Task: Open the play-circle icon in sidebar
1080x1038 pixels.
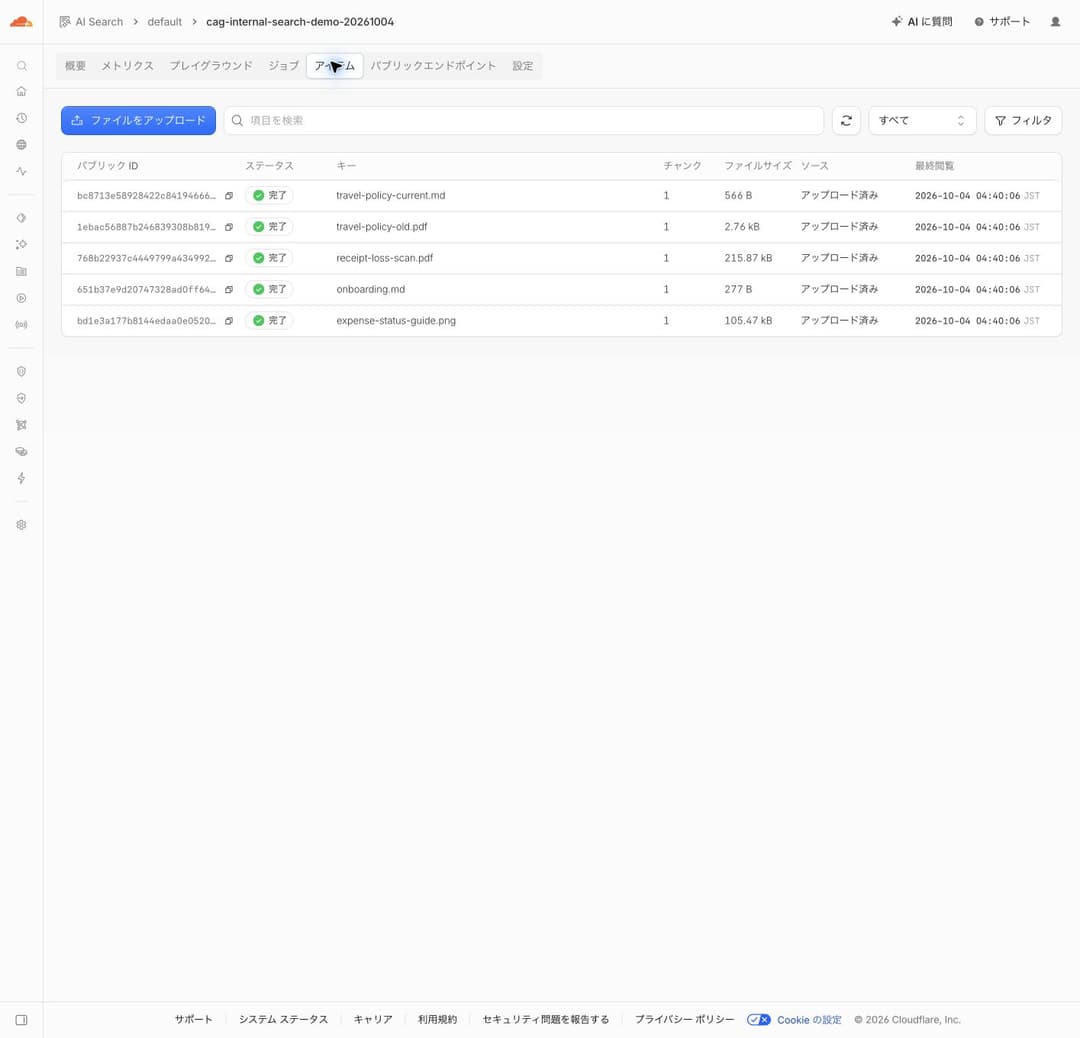Action: 21,298
